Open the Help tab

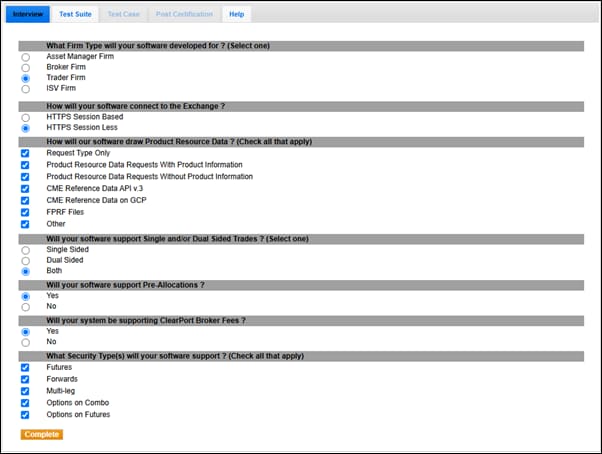[236, 15]
